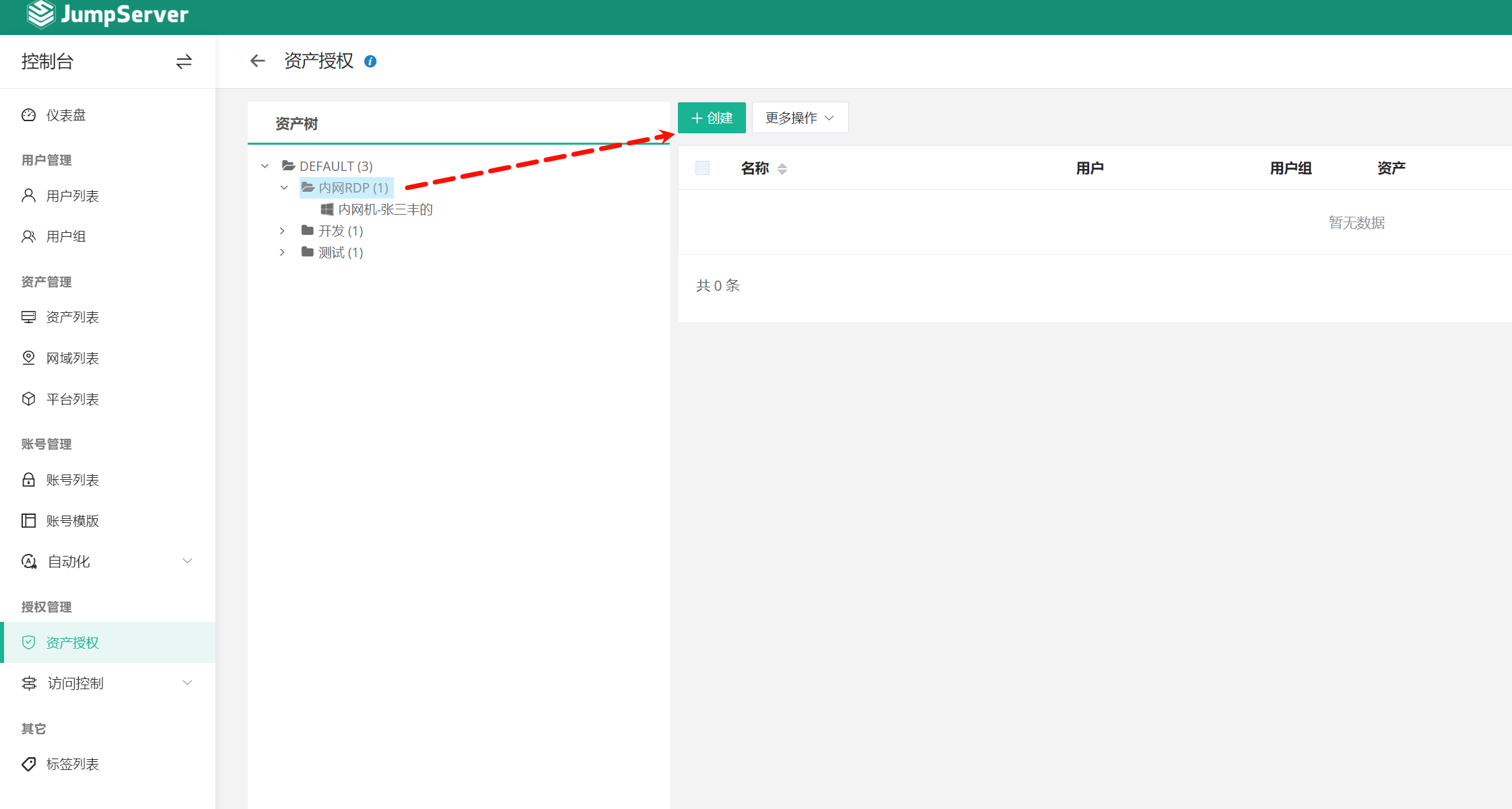Select the 内网机-张三丰的 asset in tree

point(385,209)
